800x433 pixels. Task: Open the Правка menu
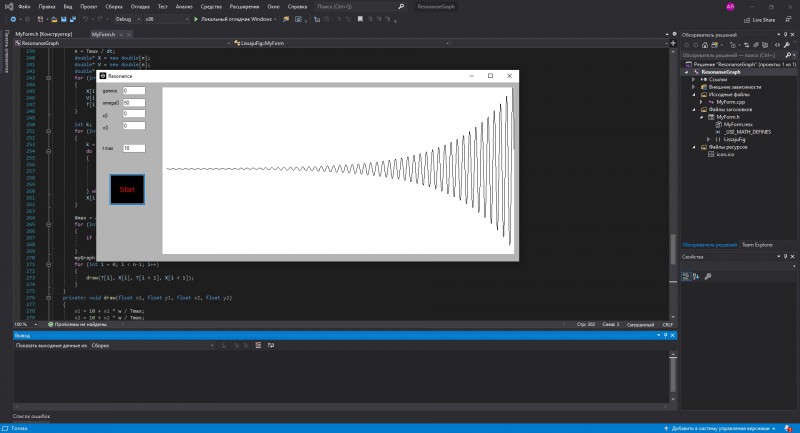(47, 7)
